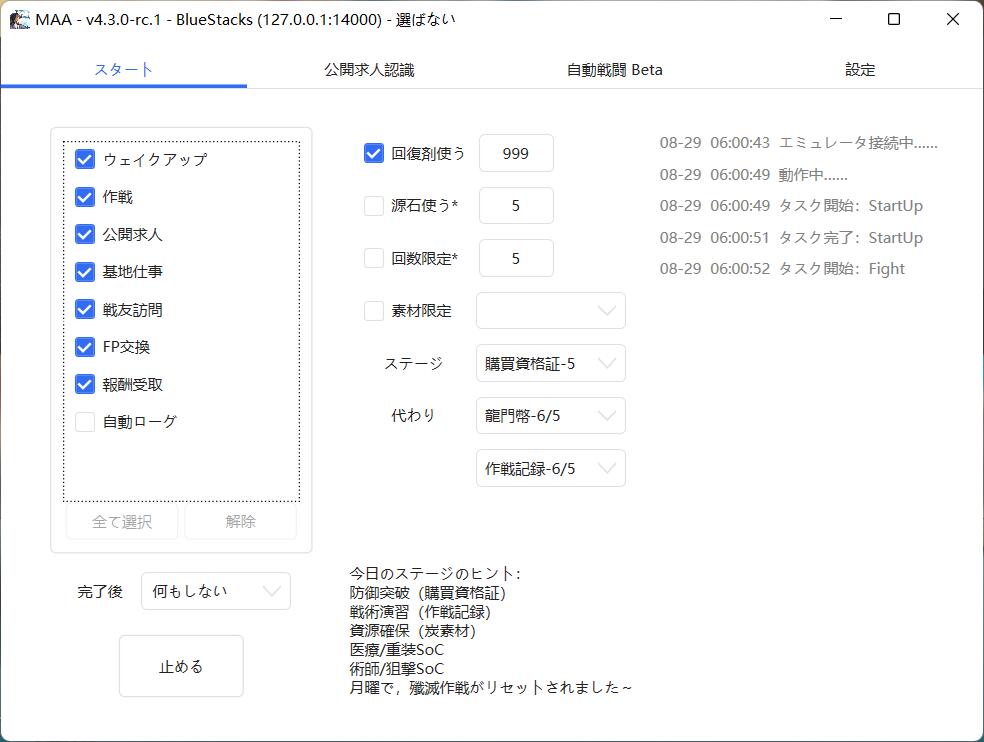
Task: Click the 源石使う count input field
Action: coord(516,205)
